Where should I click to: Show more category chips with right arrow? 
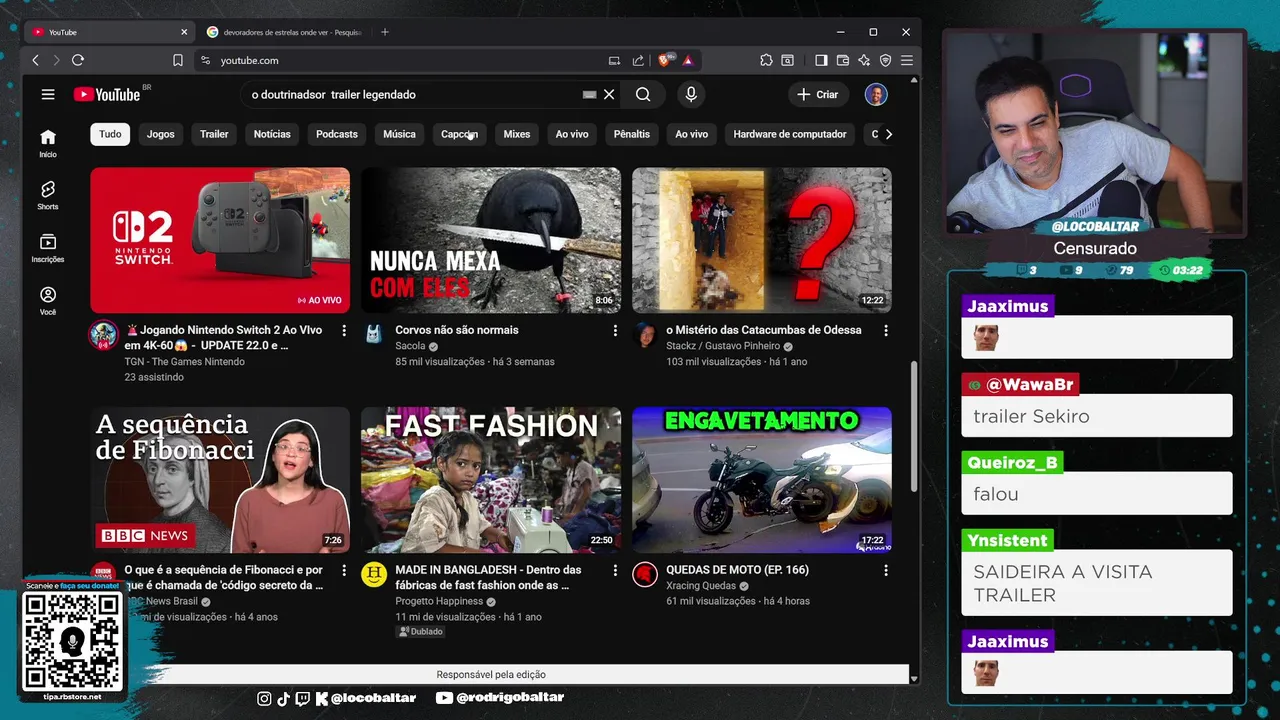(x=888, y=134)
